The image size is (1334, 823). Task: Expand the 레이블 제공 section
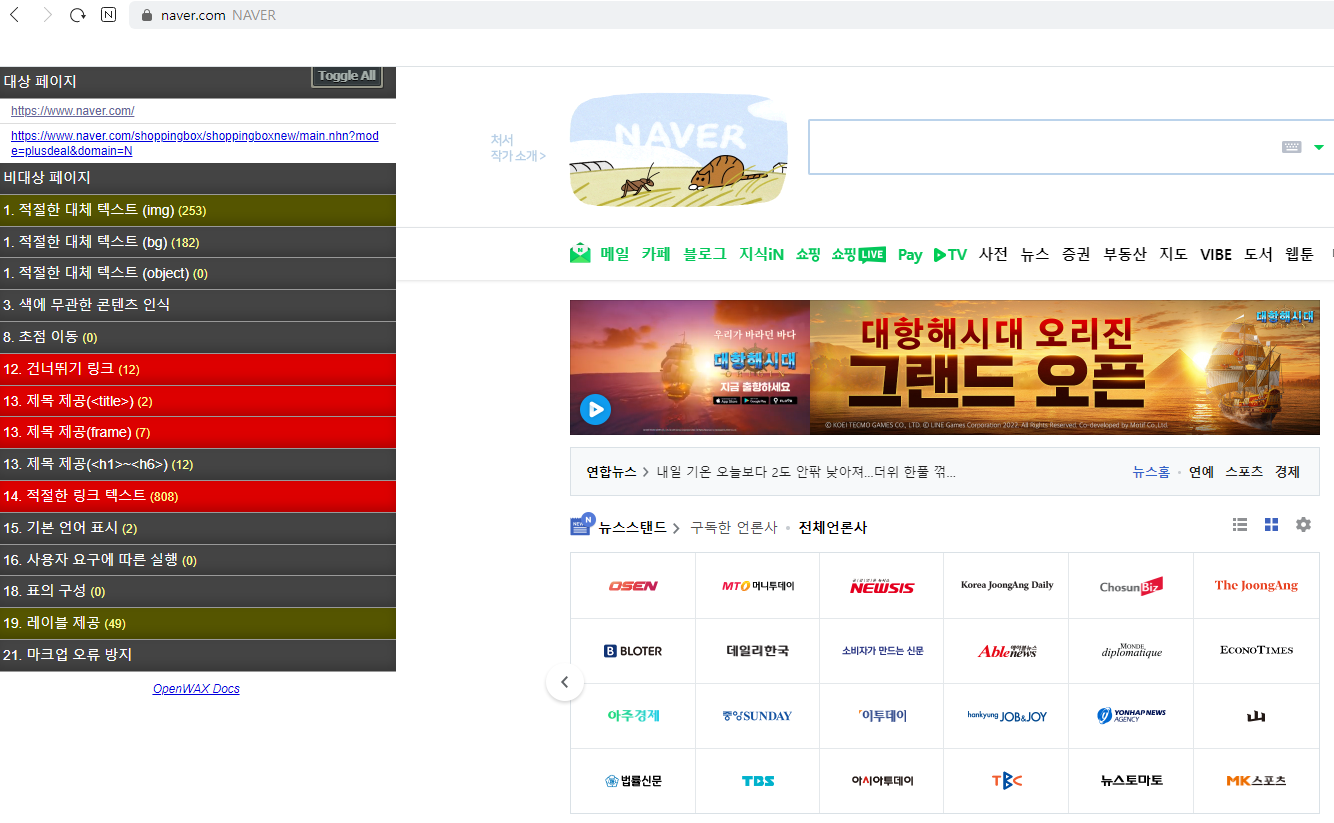point(198,623)
